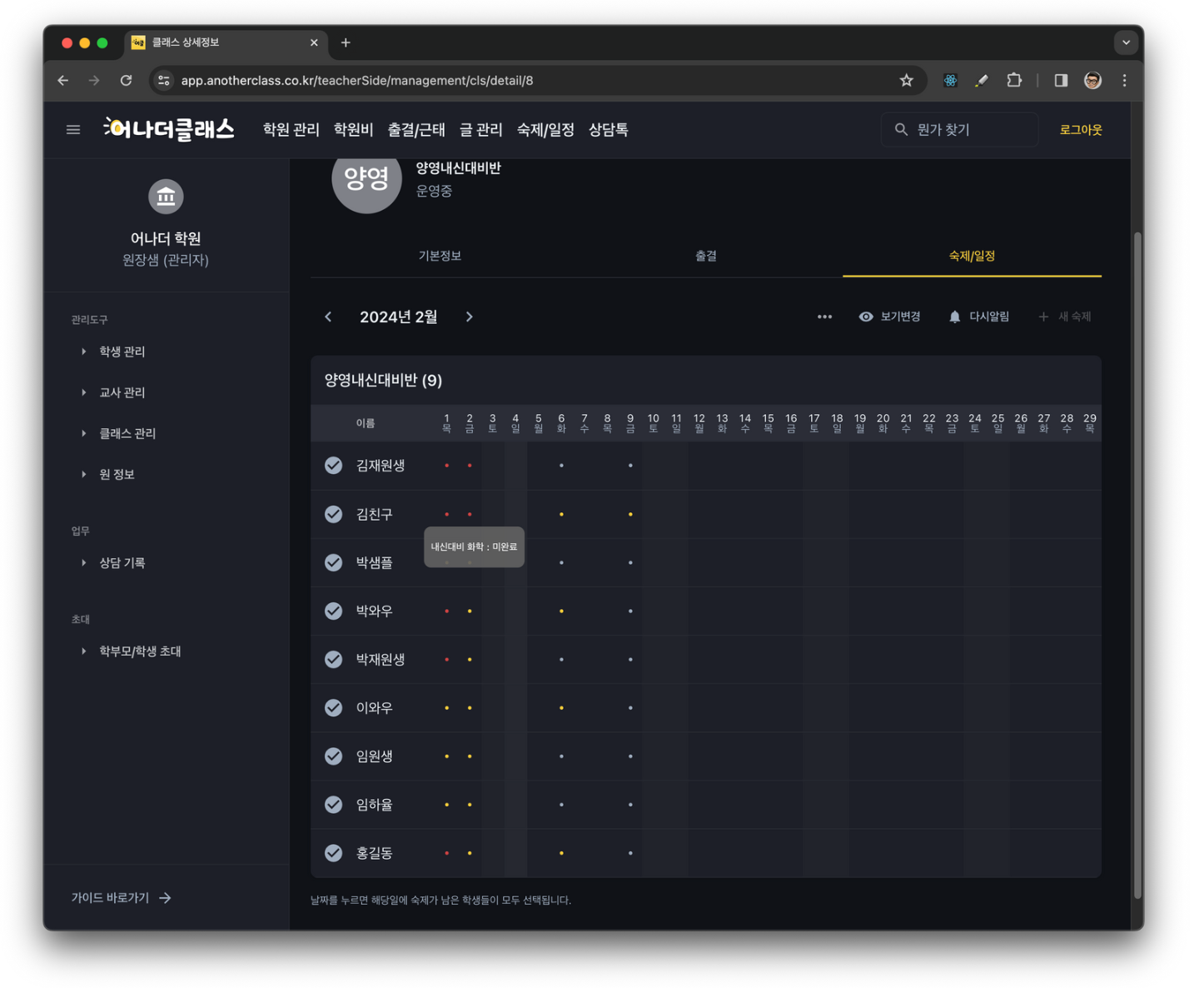This screenshot has height=988, width=1204.
Task: Click the 어나더클래스 logo
Action: (x=169, y=129)
